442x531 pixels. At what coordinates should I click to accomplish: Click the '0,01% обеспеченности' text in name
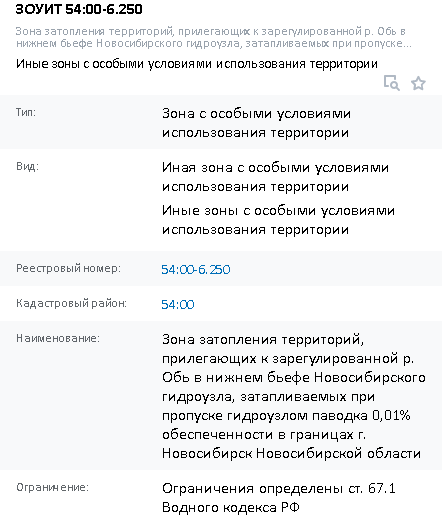(286, 425)
